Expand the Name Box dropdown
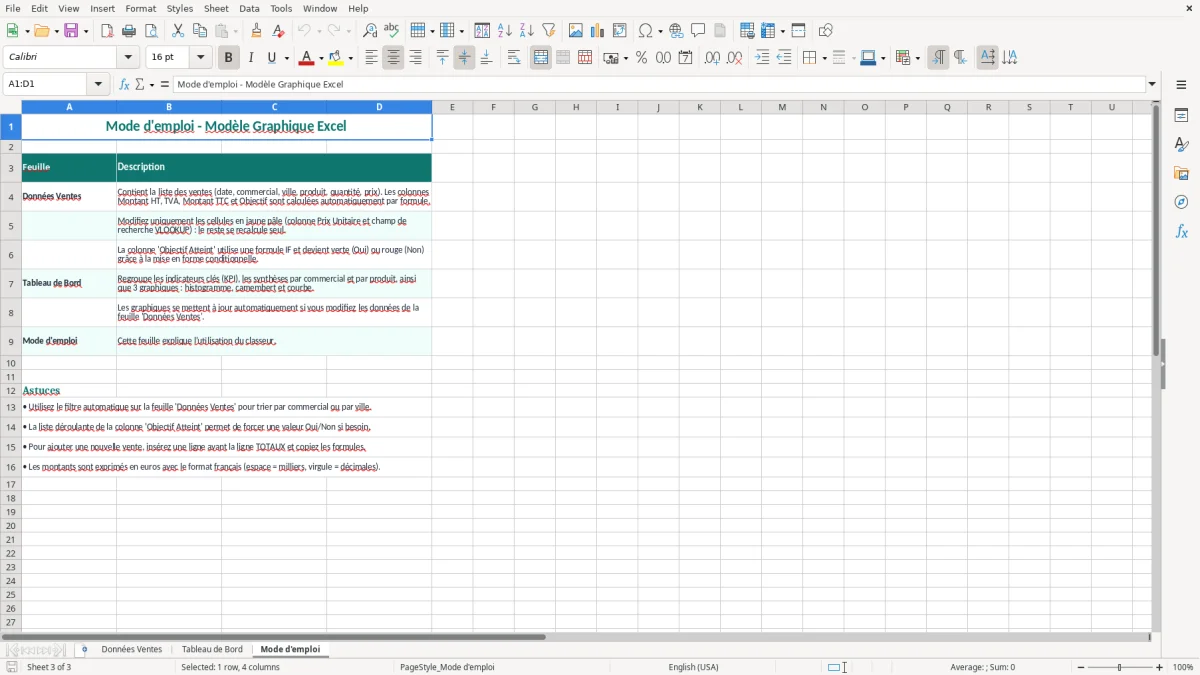This screenshot has height=675, width=1200. 99,85
